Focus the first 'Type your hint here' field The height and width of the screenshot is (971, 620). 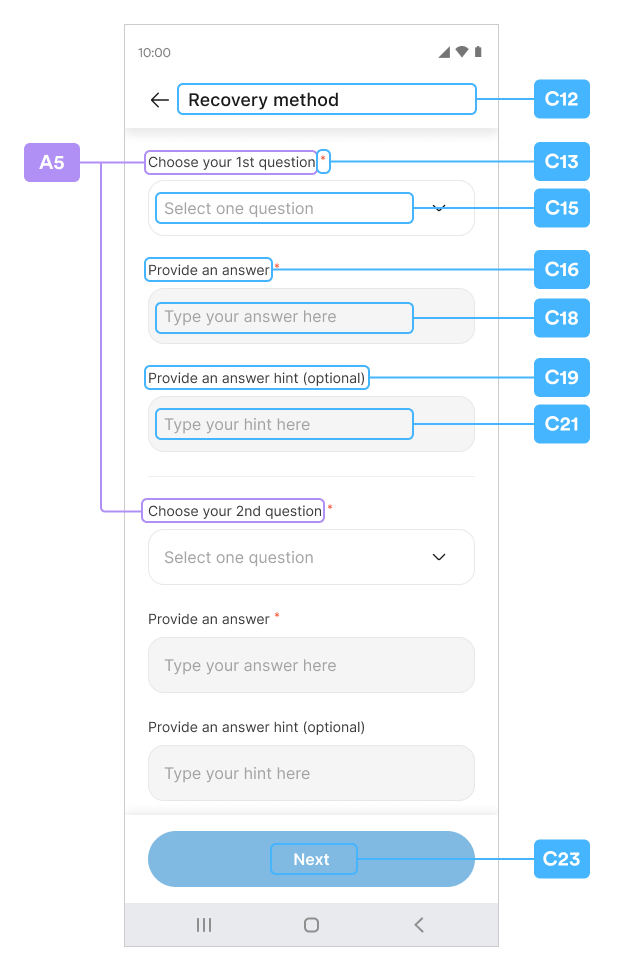coord(310,425)
